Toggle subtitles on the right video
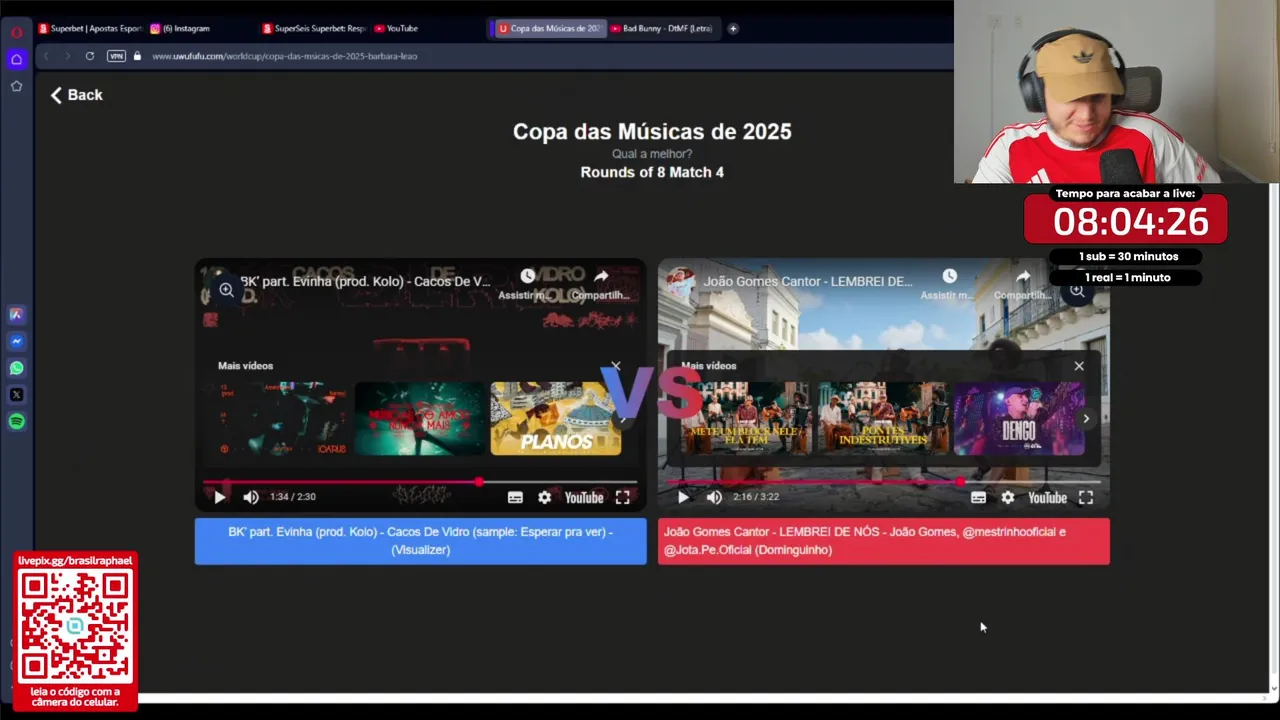This screenshot has width=1280, height=720. coord(978,497)
